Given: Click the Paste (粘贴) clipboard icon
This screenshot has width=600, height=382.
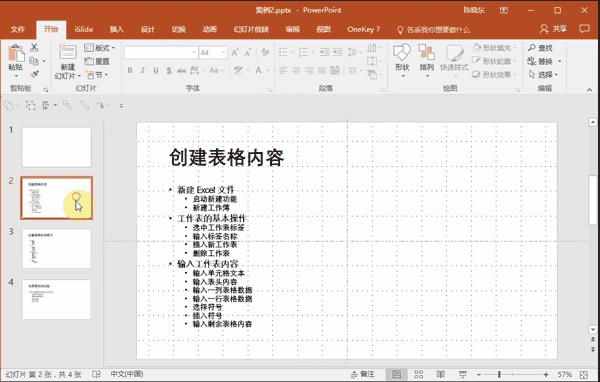Looking at the screenshot, I should [x=16, y=52].
